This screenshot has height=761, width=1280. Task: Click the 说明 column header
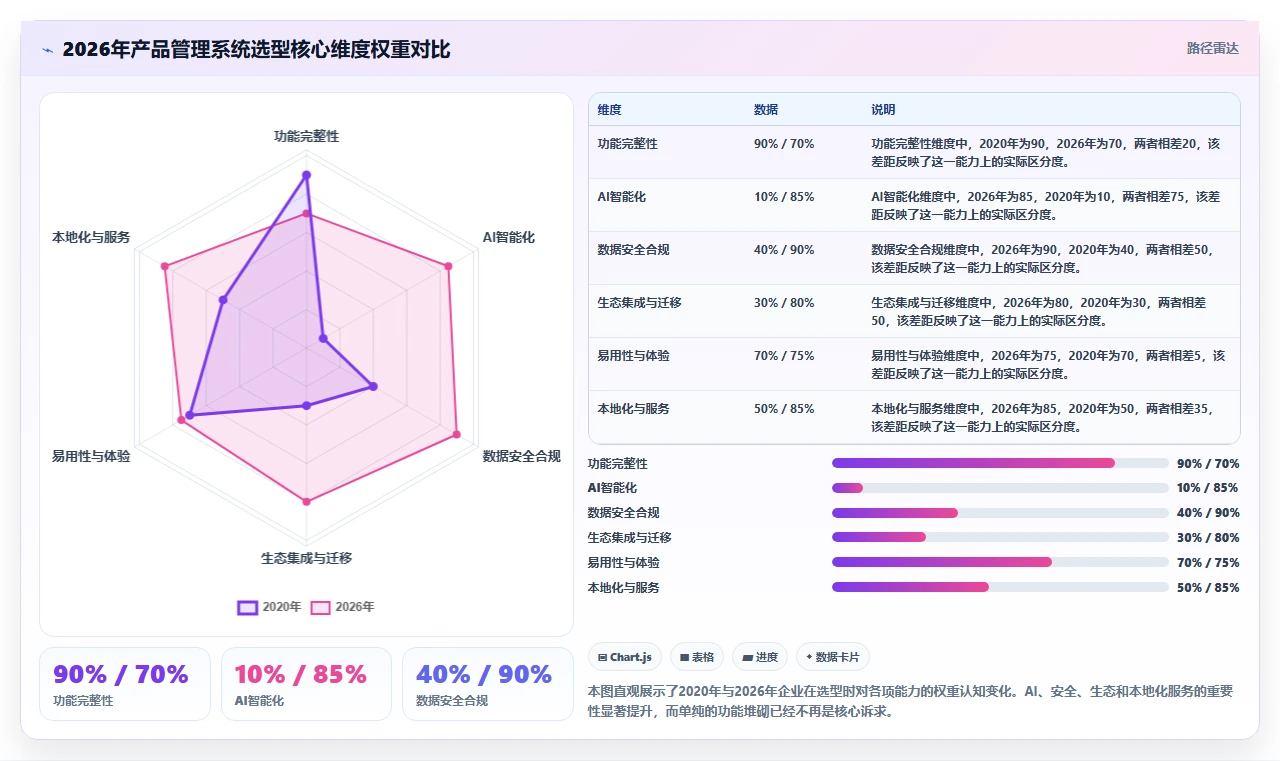pos(883,110)
